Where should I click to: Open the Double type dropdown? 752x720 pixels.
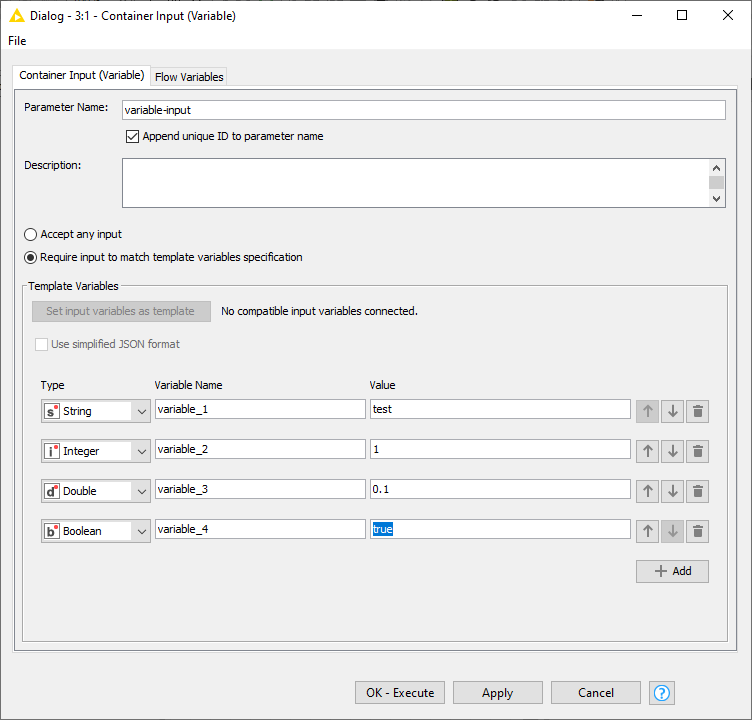96,491
